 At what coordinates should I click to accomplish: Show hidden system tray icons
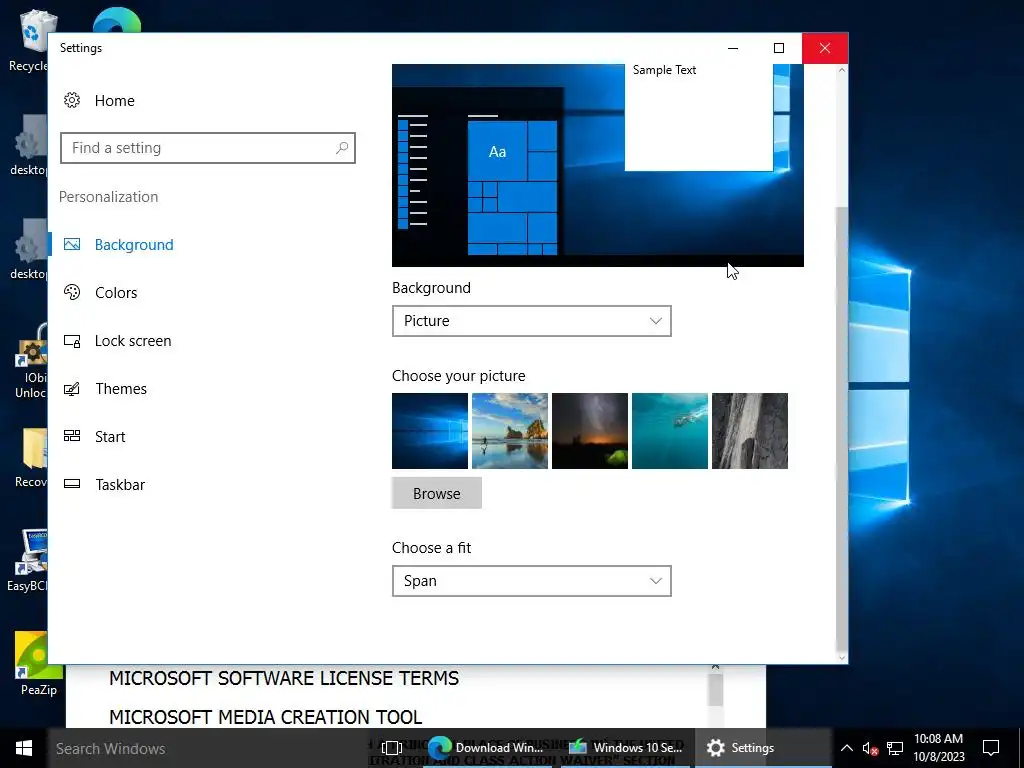pyautogui.click(x=846, y=748)
